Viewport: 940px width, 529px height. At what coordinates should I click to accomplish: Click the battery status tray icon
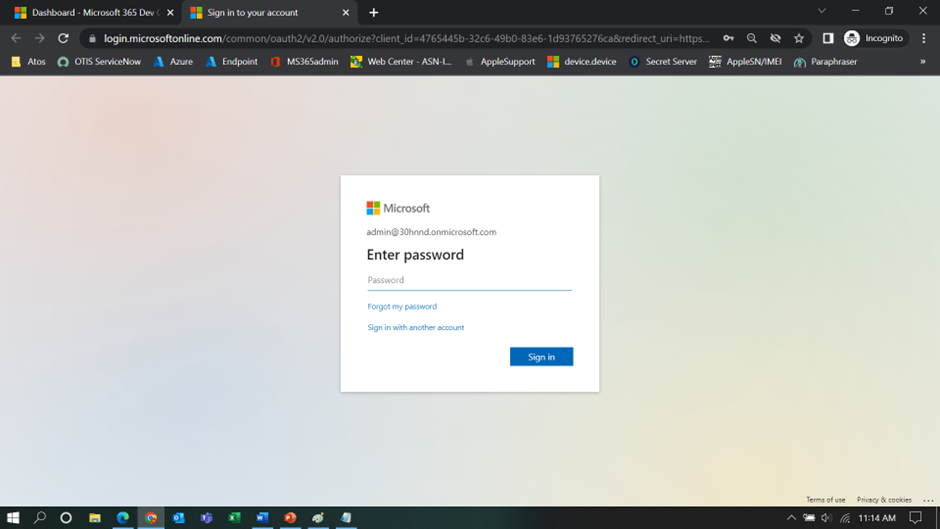click(809, 518)
